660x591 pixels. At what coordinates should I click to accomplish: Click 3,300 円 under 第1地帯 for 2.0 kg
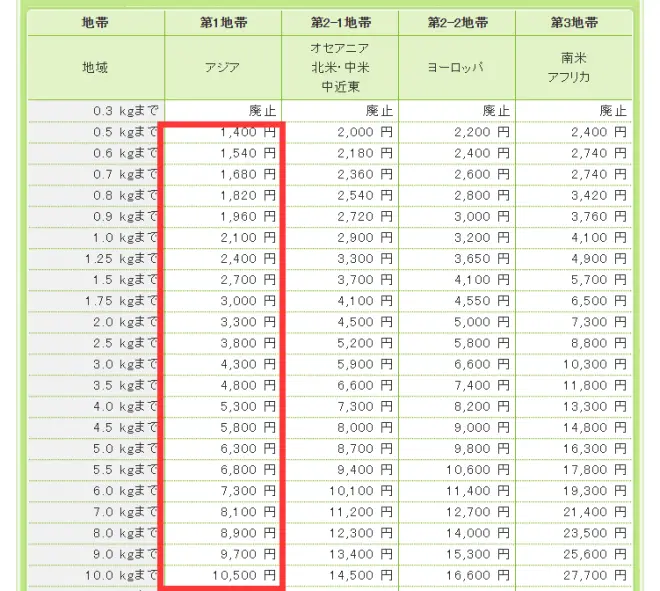(248, 322)
